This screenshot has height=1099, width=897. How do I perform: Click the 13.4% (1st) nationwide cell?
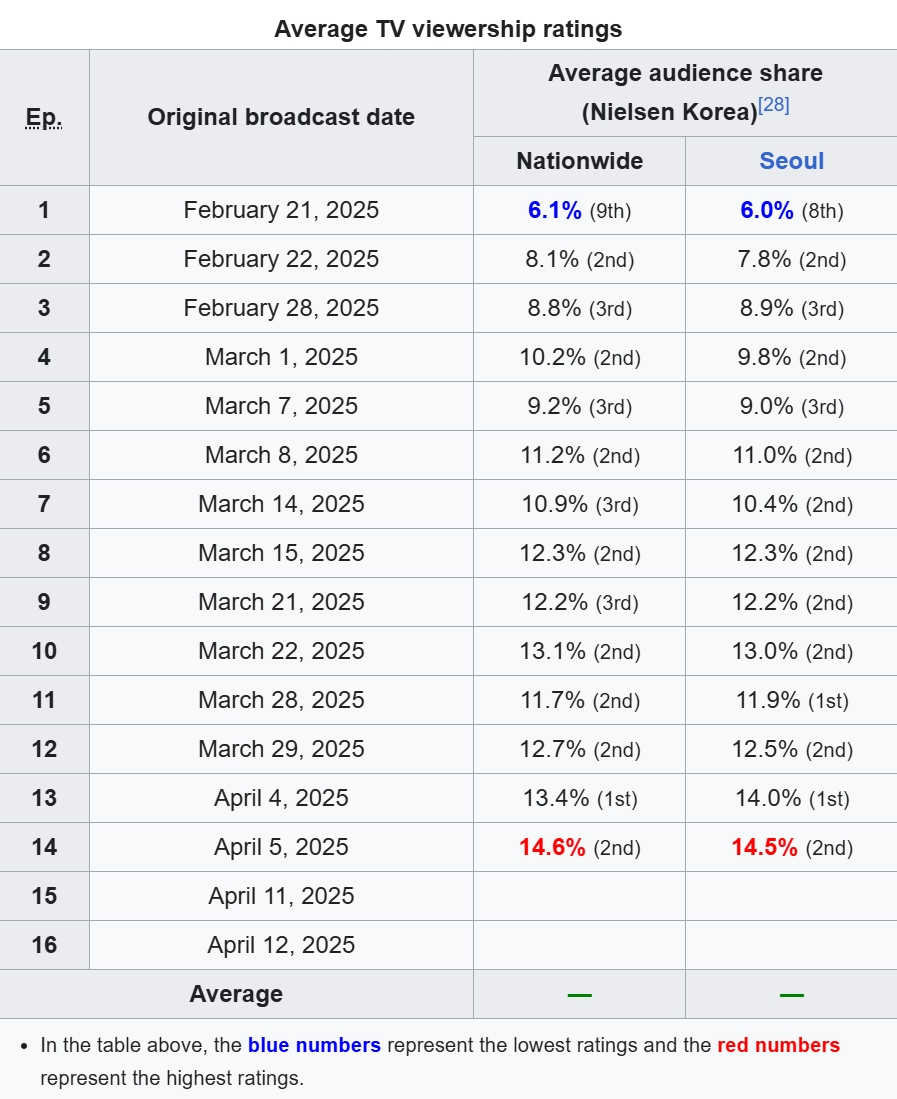[579, 798]
